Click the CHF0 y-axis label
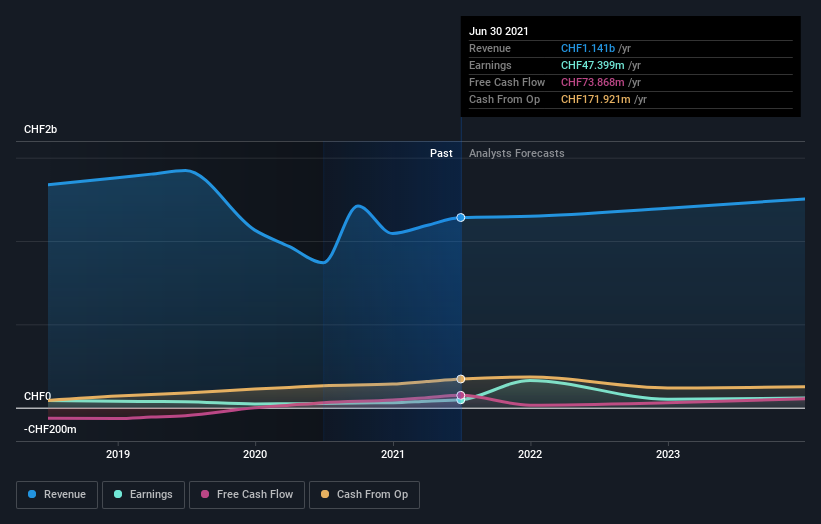The image size is (821, 524). pos(38,396)
